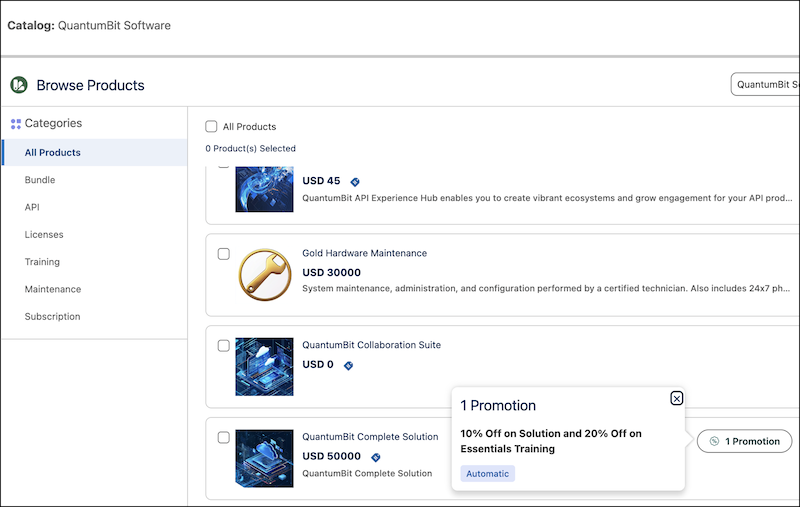This screenshot has width=800, height=507.
Task: Check the All Products checkbox
Action: [211, 126]
